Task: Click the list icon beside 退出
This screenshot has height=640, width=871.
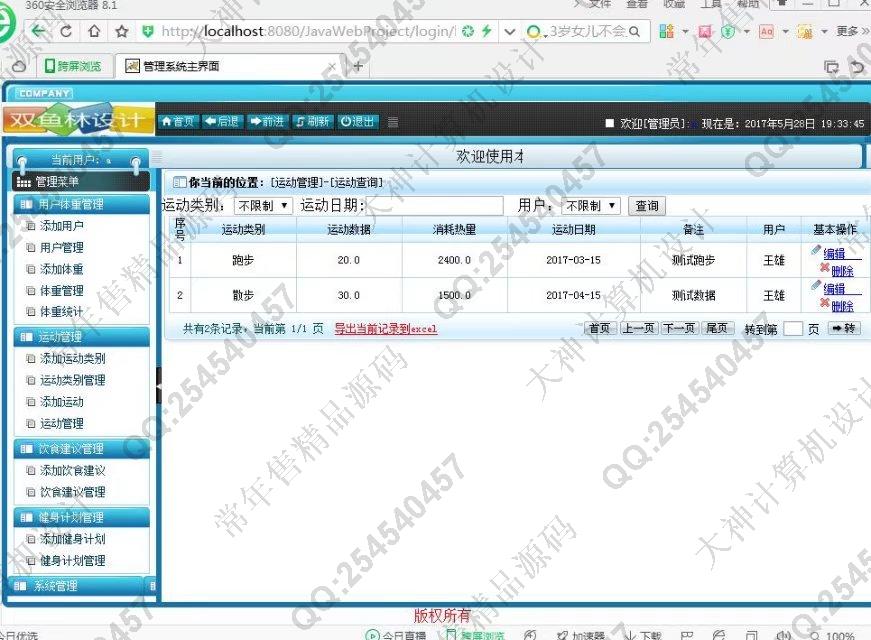Action: tap(393, 122)
